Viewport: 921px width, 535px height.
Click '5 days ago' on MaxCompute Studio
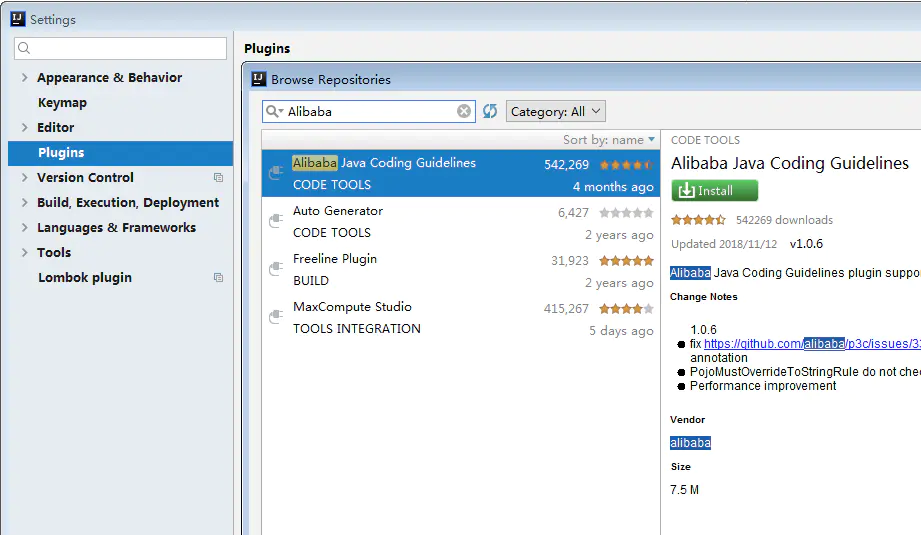point(621,331)
